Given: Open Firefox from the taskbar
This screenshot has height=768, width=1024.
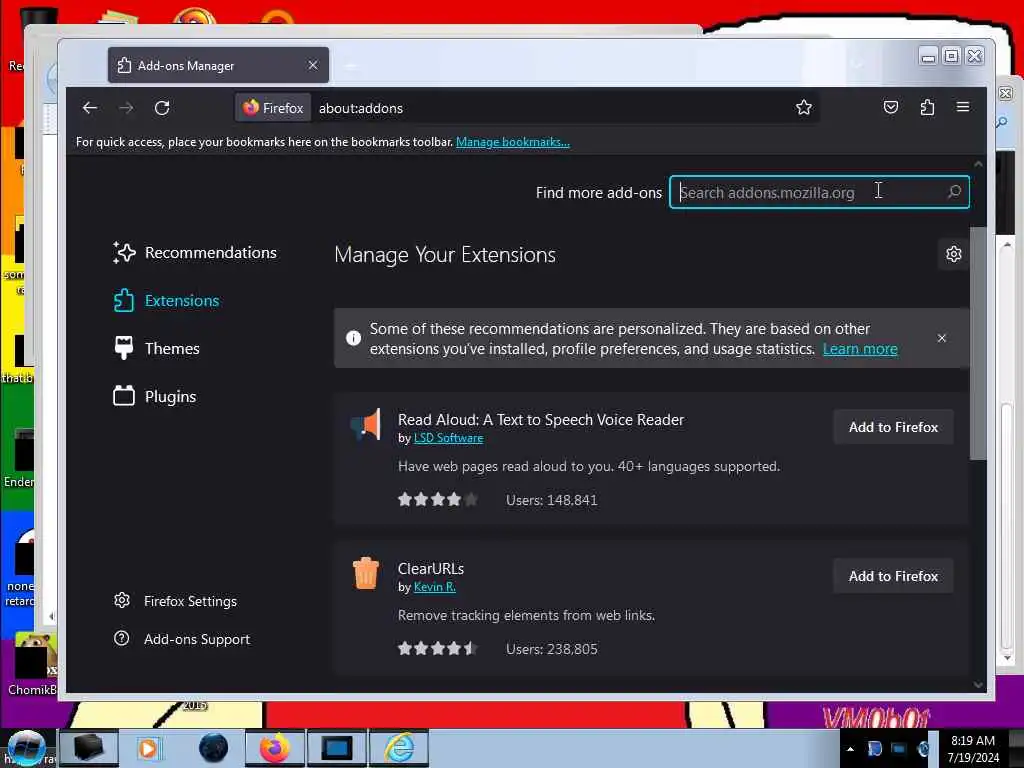Looking at the screenshot, I should point(275,748).
